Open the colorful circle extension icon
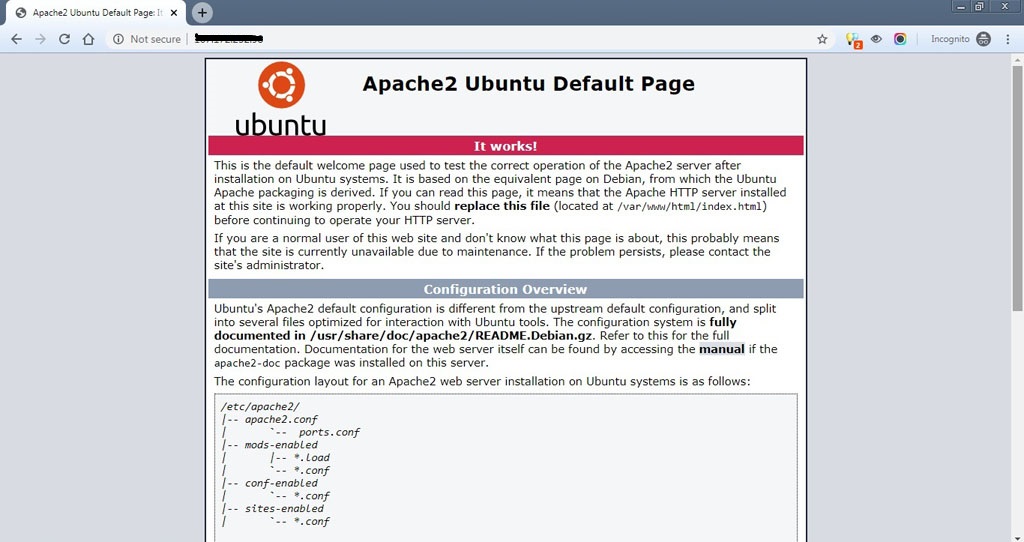The image size is (1024, 542). (x=900, y=39)
